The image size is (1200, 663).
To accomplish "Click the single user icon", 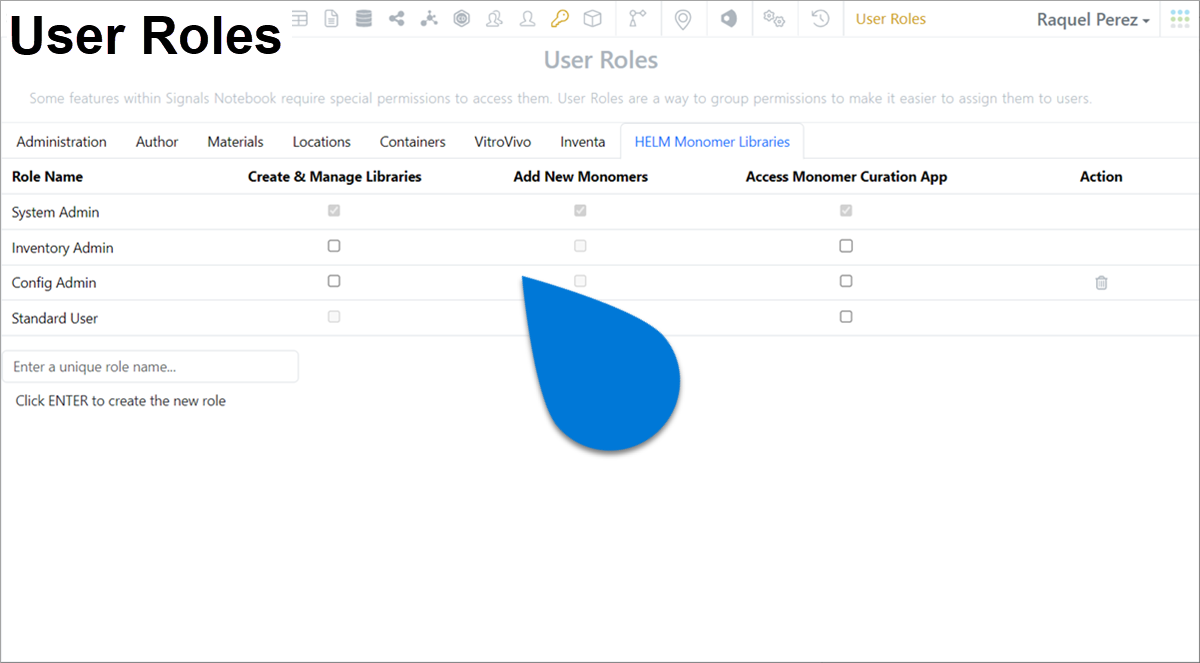I will coord(527,18).
